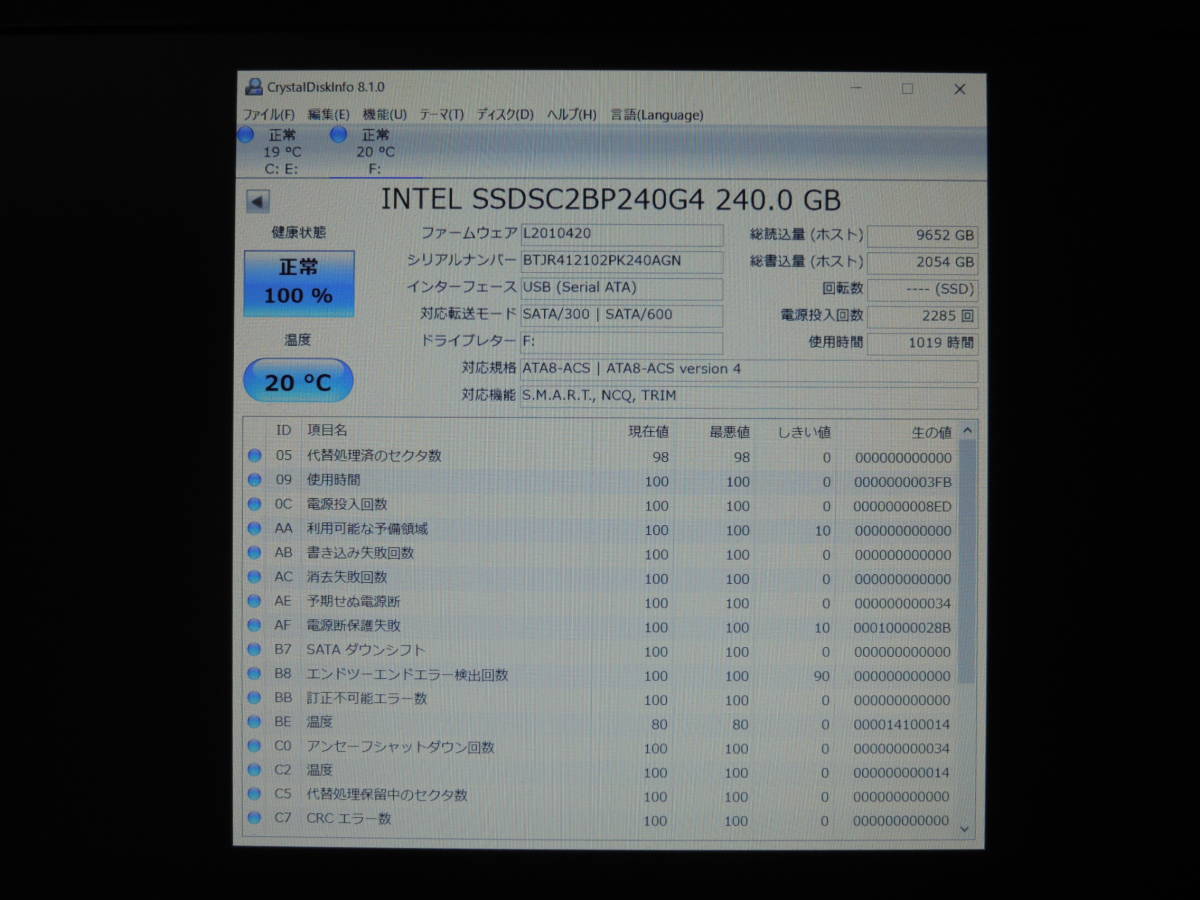Click status dot for AE 予期せぬ電源断
Image resolution: width=1200 pixels, height=900 pixels.
(254, 602)
